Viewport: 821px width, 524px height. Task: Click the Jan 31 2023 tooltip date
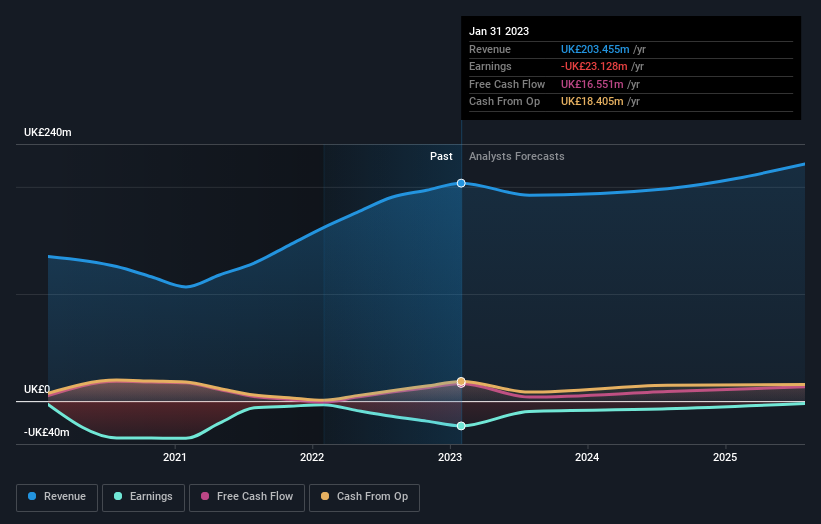click(499, 31)
